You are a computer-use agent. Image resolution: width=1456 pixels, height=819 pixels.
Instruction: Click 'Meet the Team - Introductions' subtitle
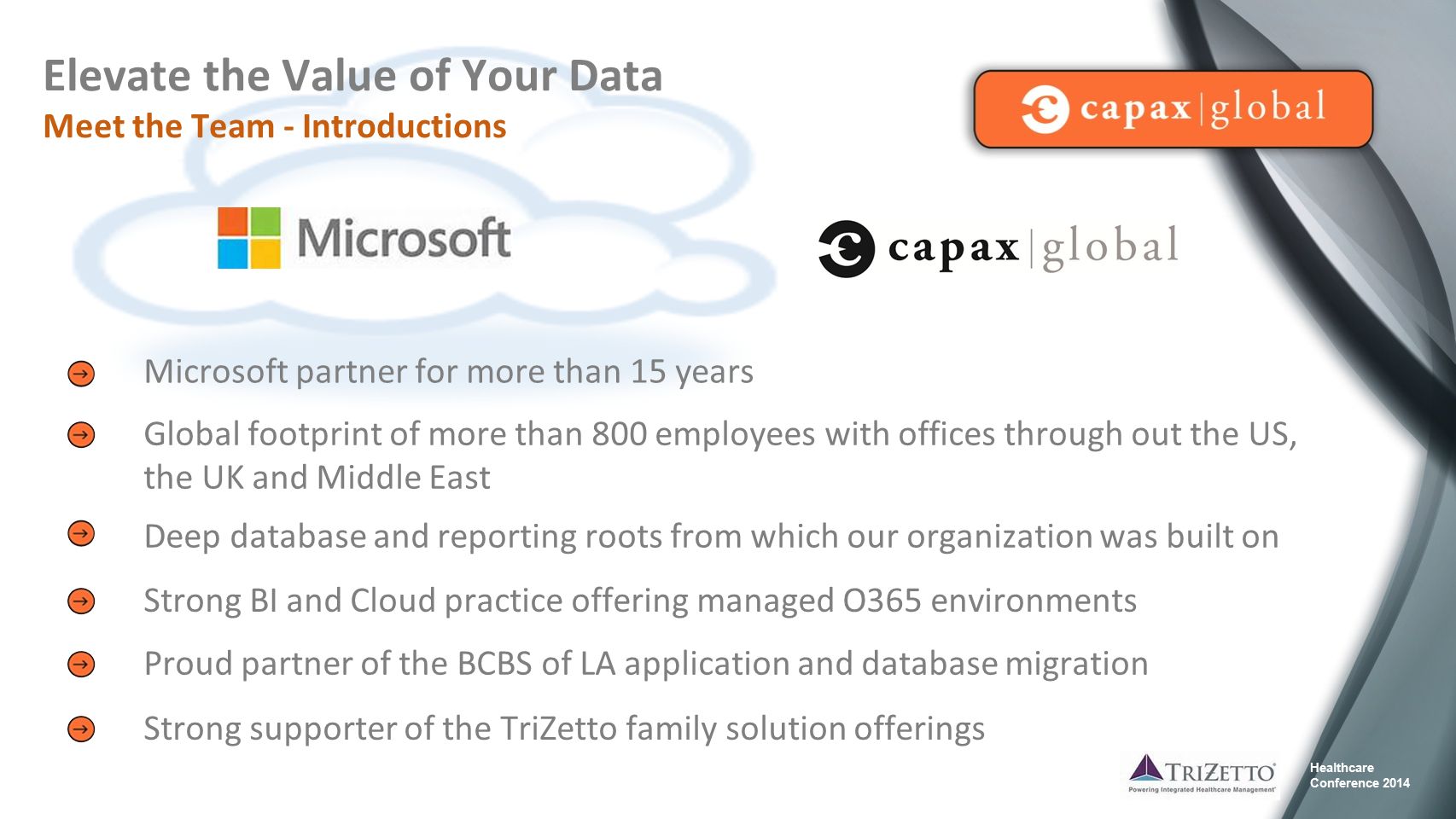(x=275, y=126)
